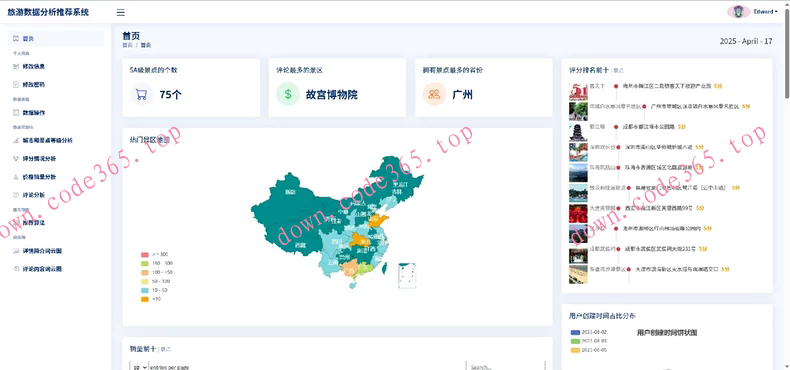
Task: Select the red >= 300 legend swatch
Action: point(145,254)
